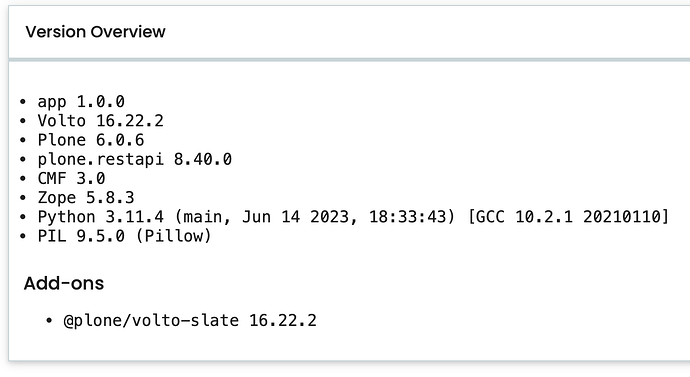Click the Version Overview heading
This screenshot has height=377, width=690.
click(x=95, y=32)
